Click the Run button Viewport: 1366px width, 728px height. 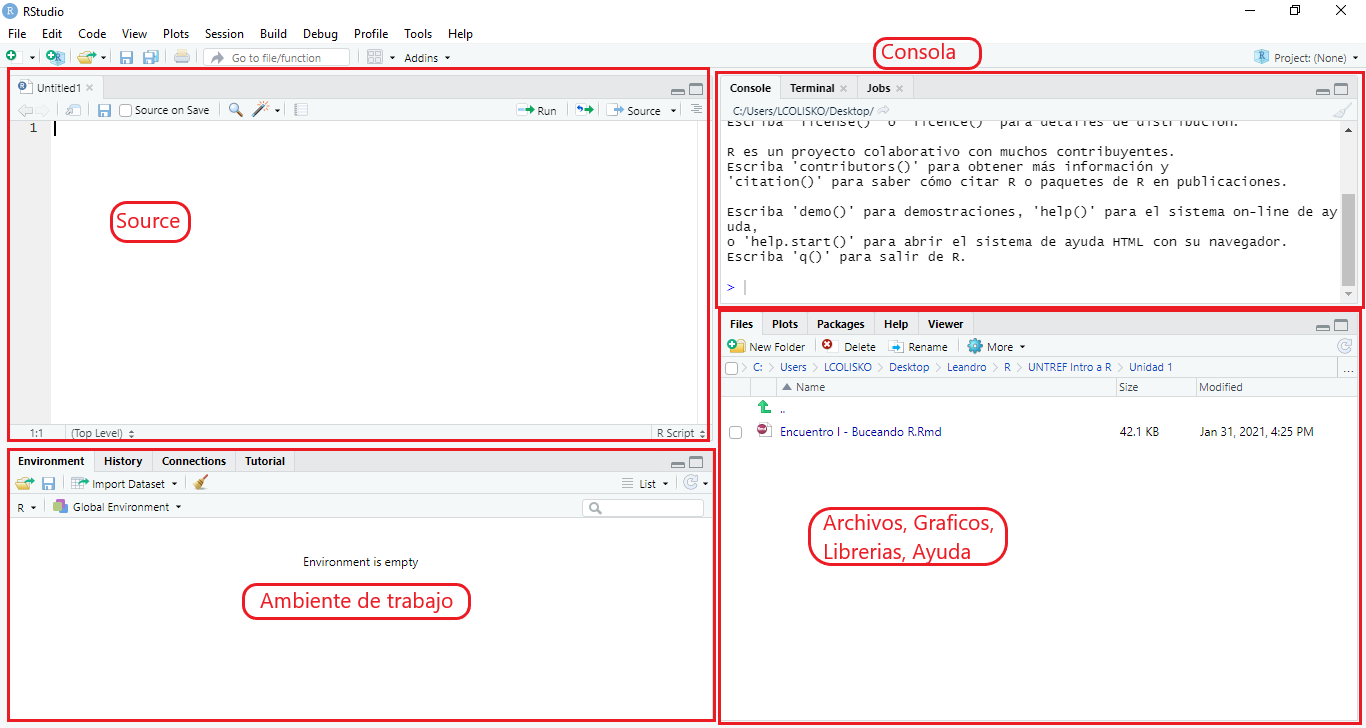tap(537, 110)
